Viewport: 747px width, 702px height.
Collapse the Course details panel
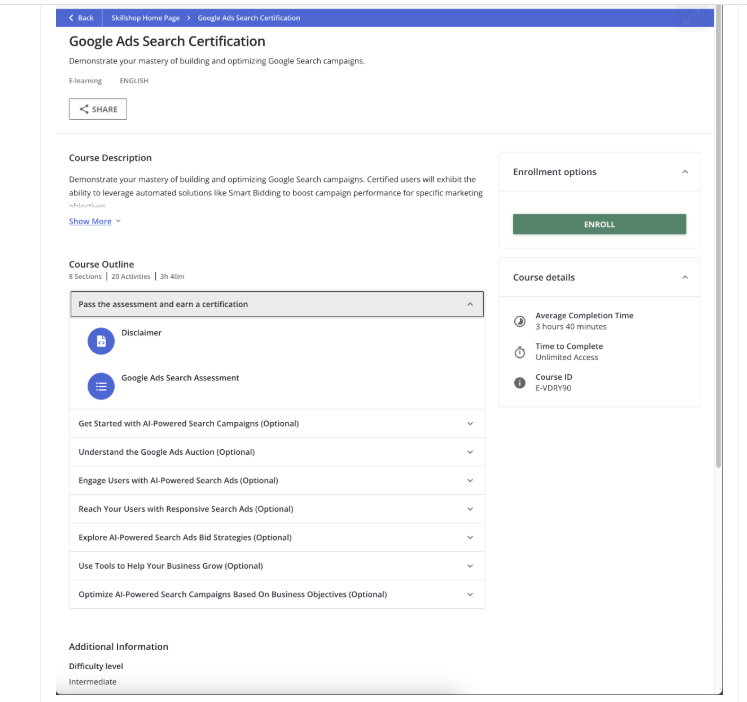pyautogui.click(x=684, y=277)
